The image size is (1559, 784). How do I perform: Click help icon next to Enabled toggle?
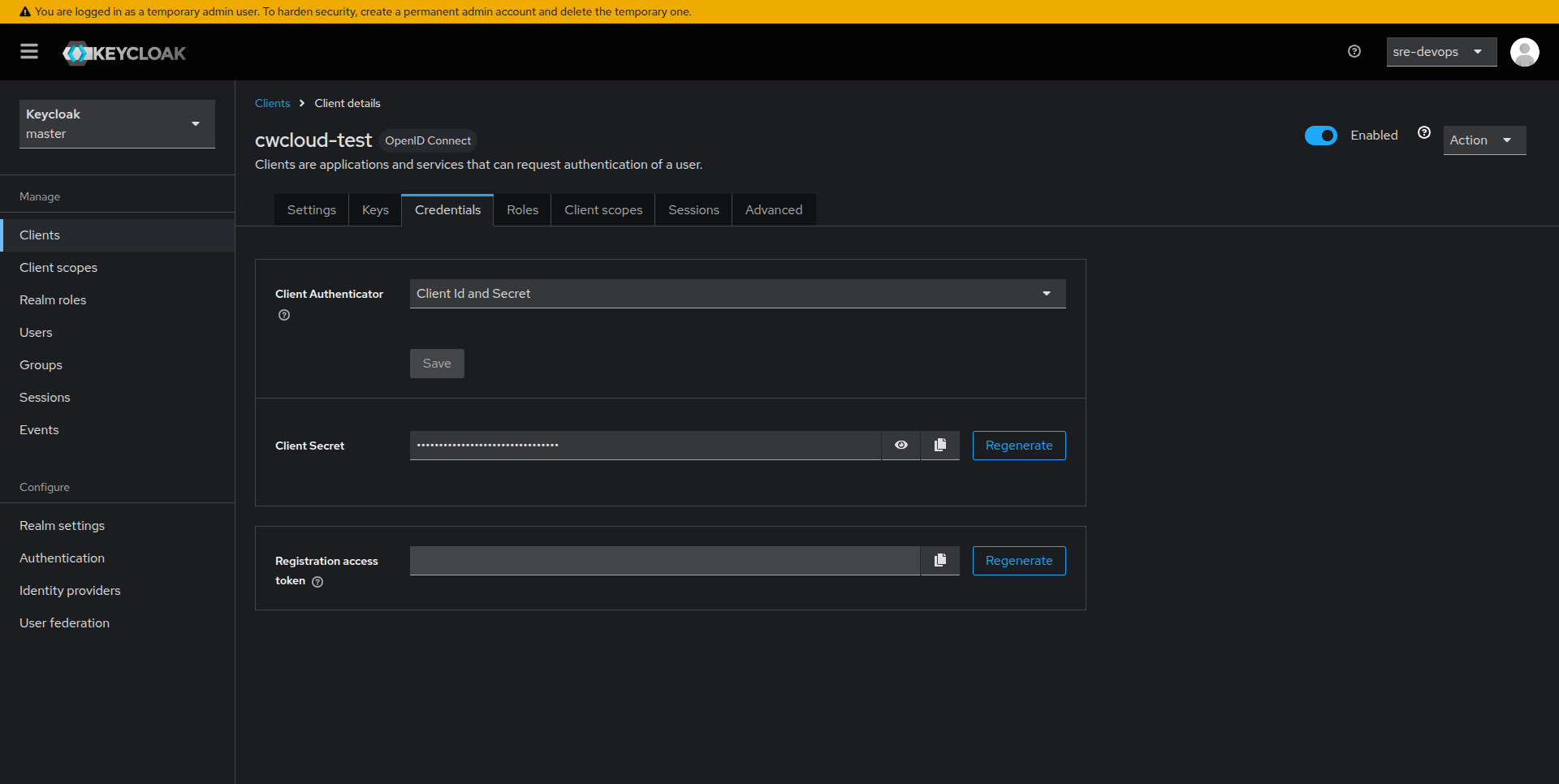coord(1424,133)
